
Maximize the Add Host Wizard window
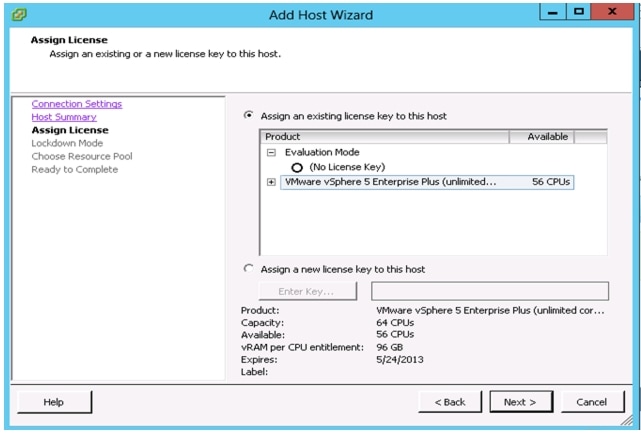[578, 12]
